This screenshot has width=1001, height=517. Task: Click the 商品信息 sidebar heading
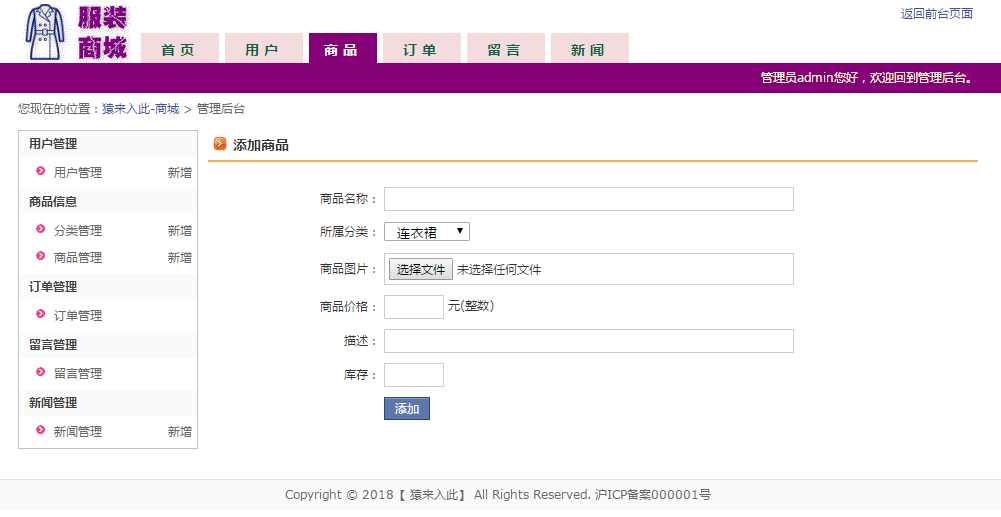[53, 202]
